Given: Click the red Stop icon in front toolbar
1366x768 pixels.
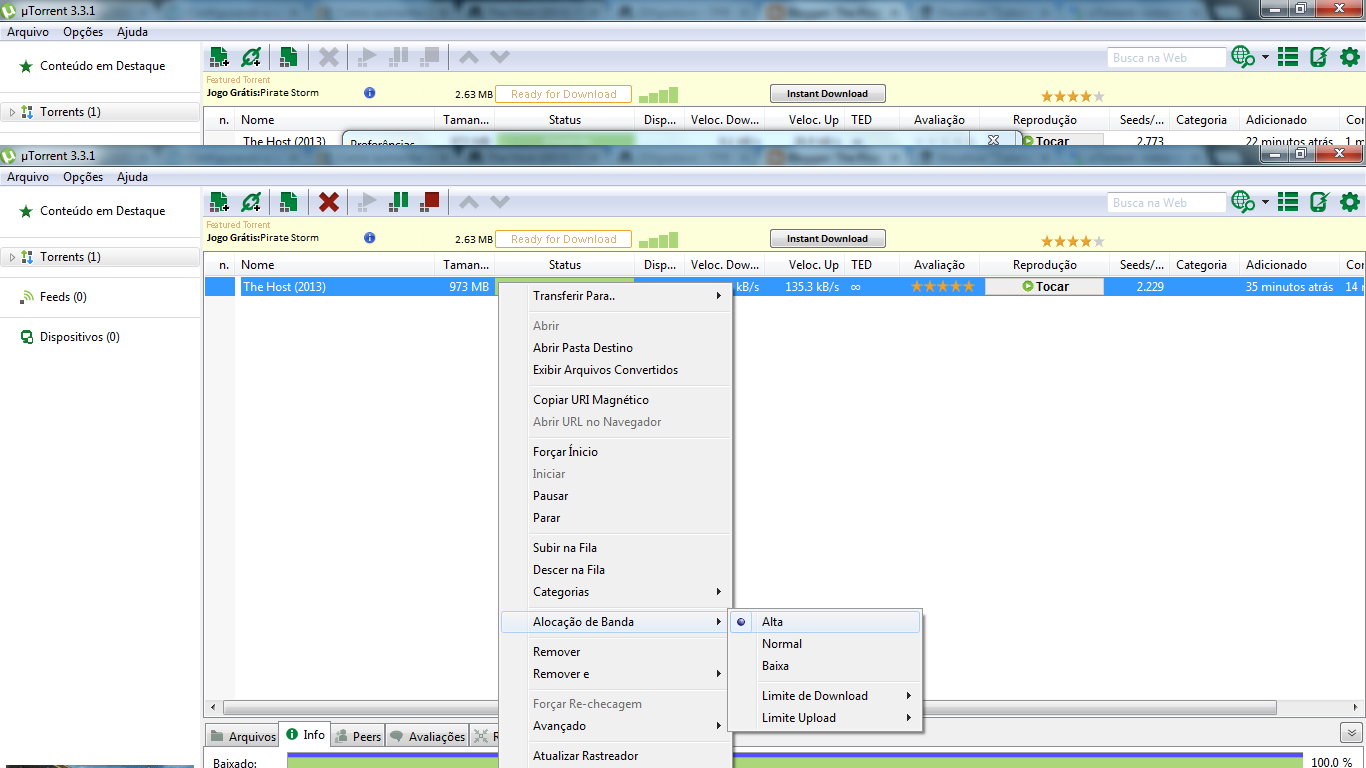Looking at the screenshot, I should (430, 202).
